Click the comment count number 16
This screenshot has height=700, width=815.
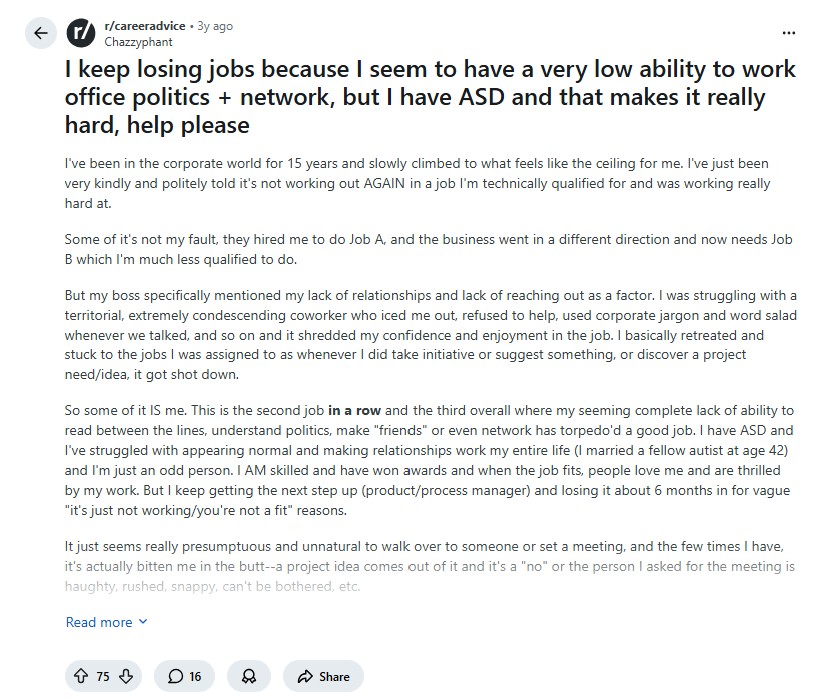click(195, 676)
